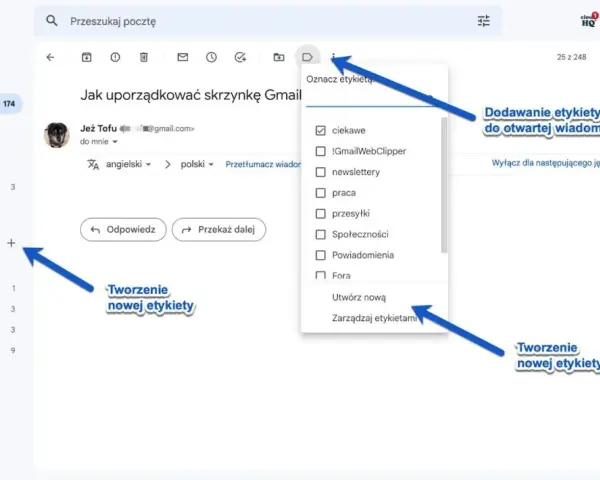Open search filter options icon
600x480 pixels.
[x=484, y=21]
